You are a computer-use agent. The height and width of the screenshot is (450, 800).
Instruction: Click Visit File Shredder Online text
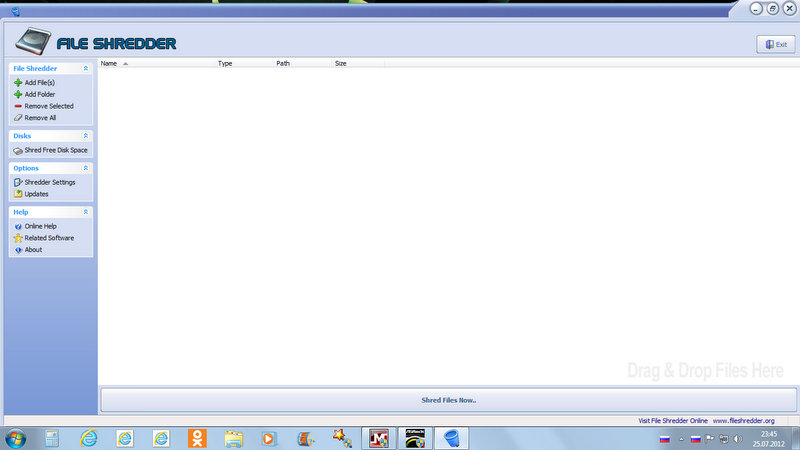[672, 421]
